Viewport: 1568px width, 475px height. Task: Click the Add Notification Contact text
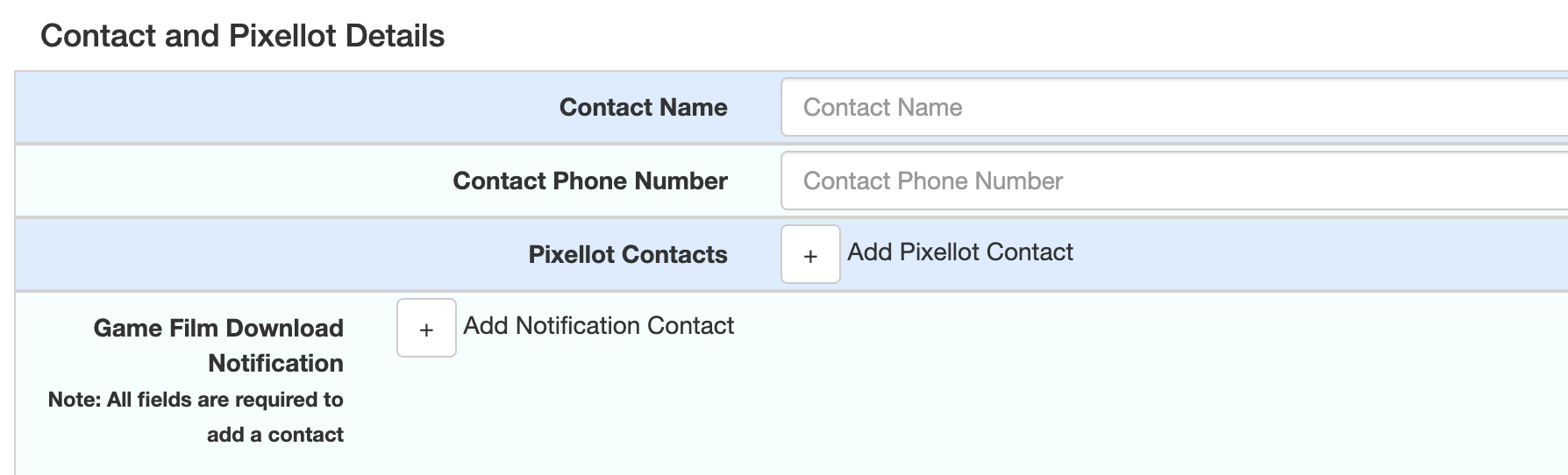598,326
